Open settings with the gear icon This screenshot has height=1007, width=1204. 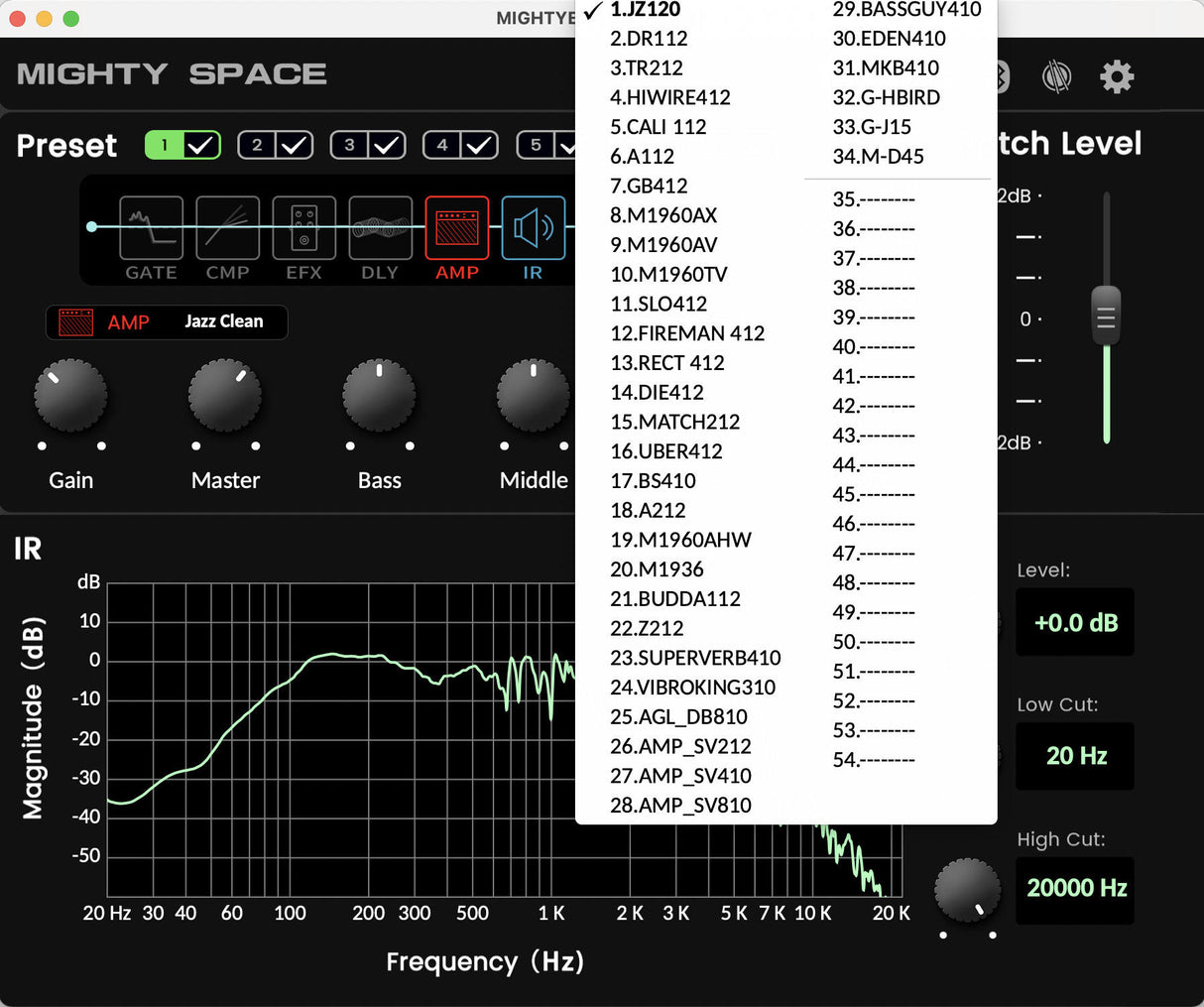pyautogui.click(x=1117, y=76)
